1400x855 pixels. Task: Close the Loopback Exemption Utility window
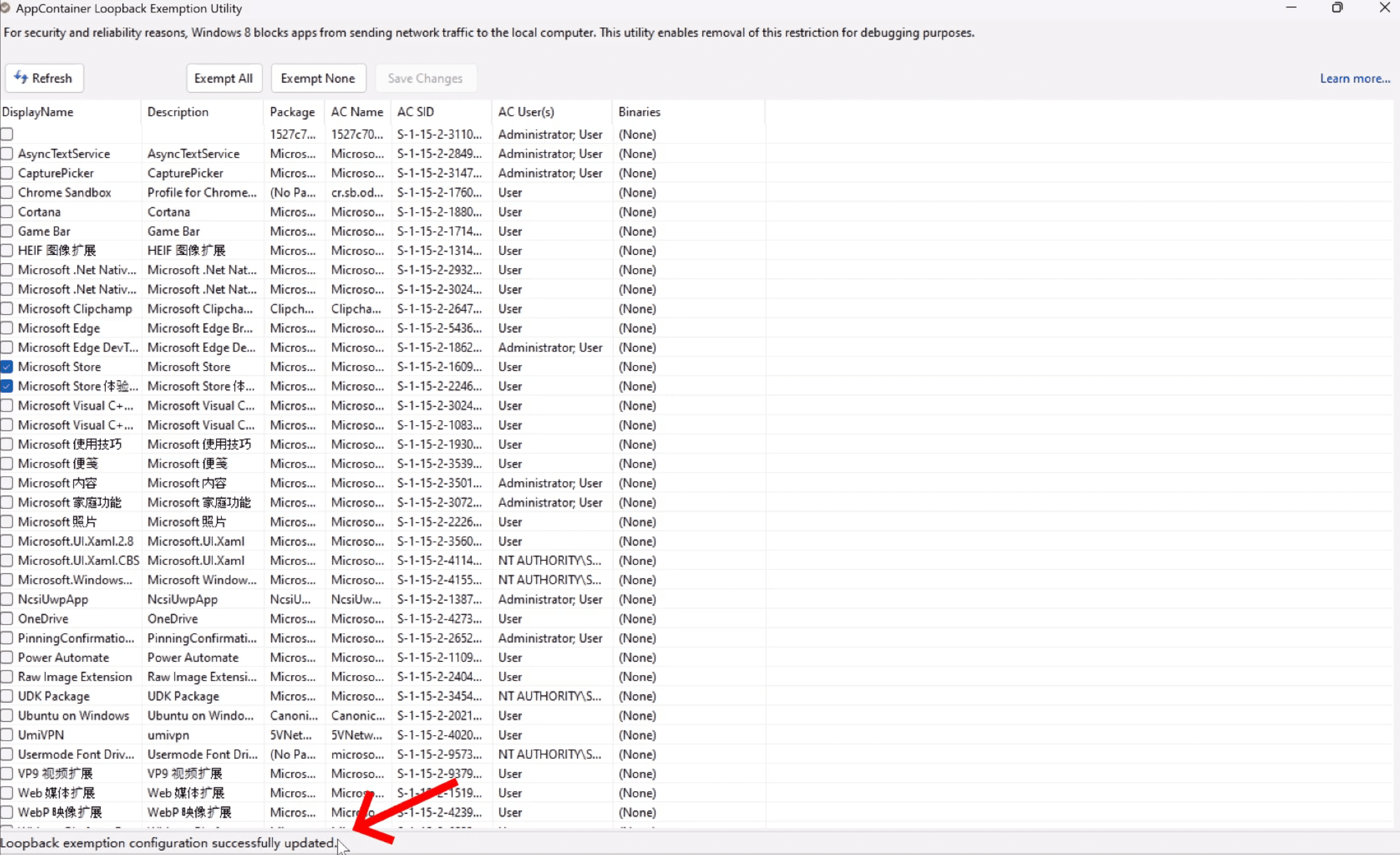click(x=1385, y=7)
